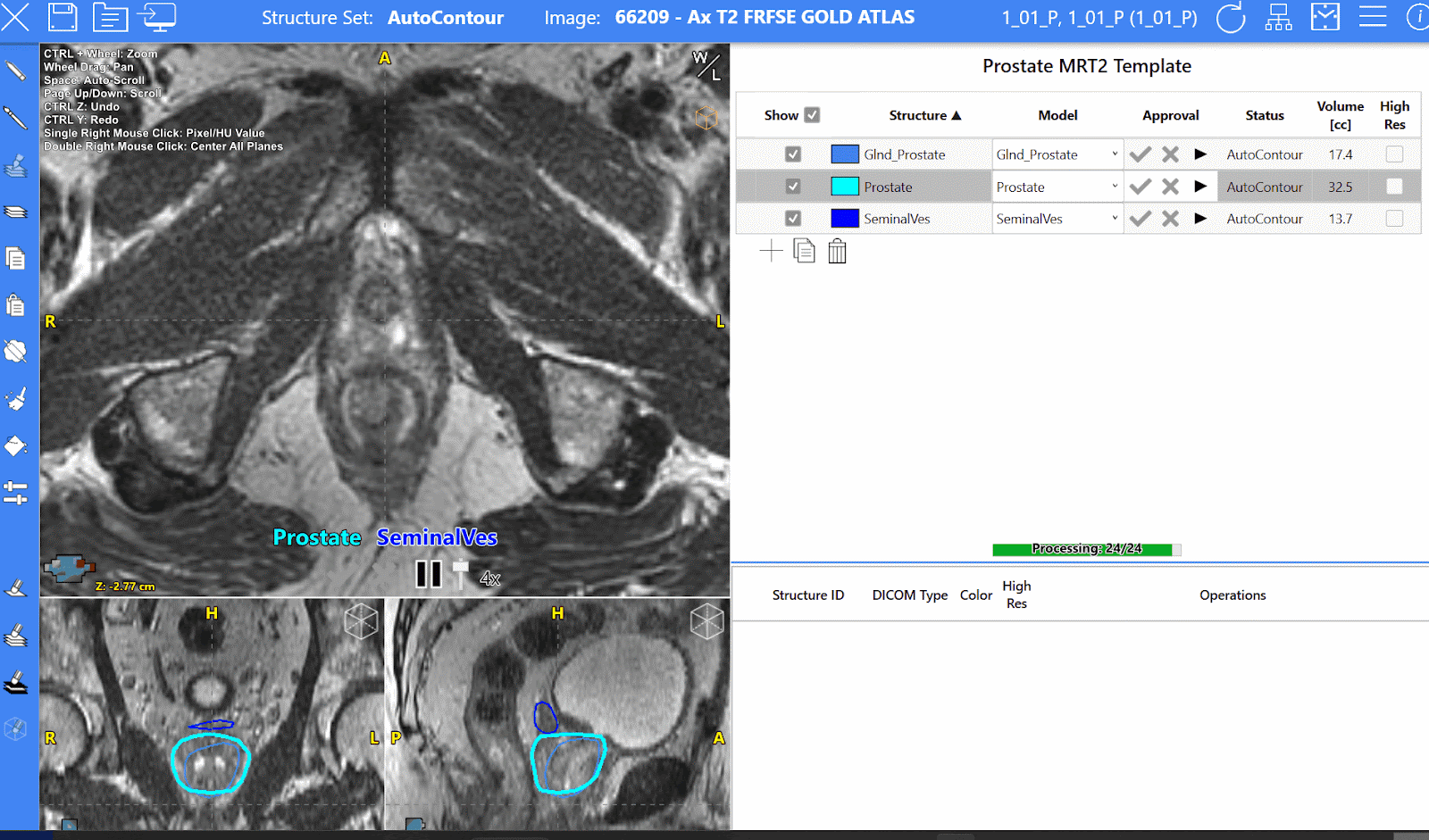The image size is (1429, 840).
Task: Click the duplicate structure icon below table
Action: [x=804, y=252]
